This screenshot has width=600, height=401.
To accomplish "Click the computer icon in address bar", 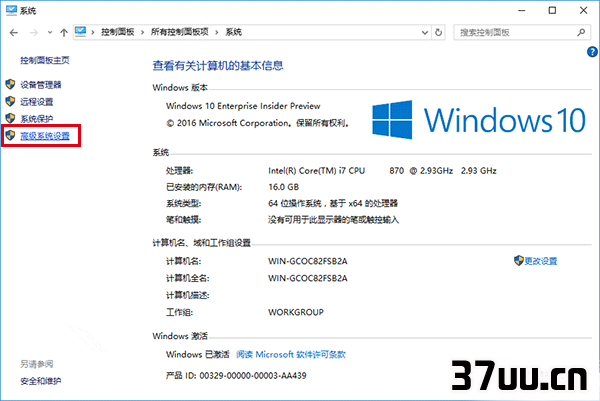I will coord(80,31).
